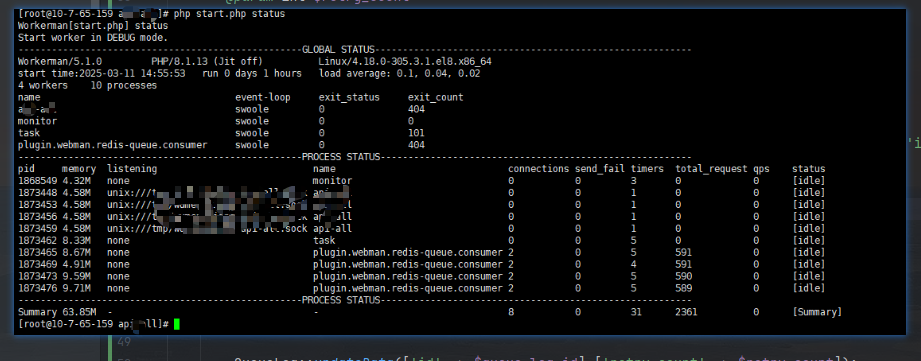Select pid 1873459
The width and height of the screenshot is (921, 361).
38,228
